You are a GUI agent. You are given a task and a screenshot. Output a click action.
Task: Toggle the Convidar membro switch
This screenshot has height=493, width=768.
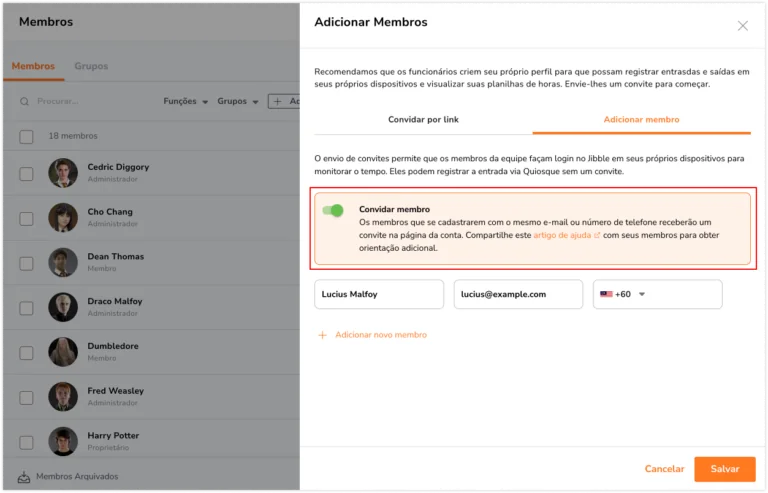pos(333,211)
